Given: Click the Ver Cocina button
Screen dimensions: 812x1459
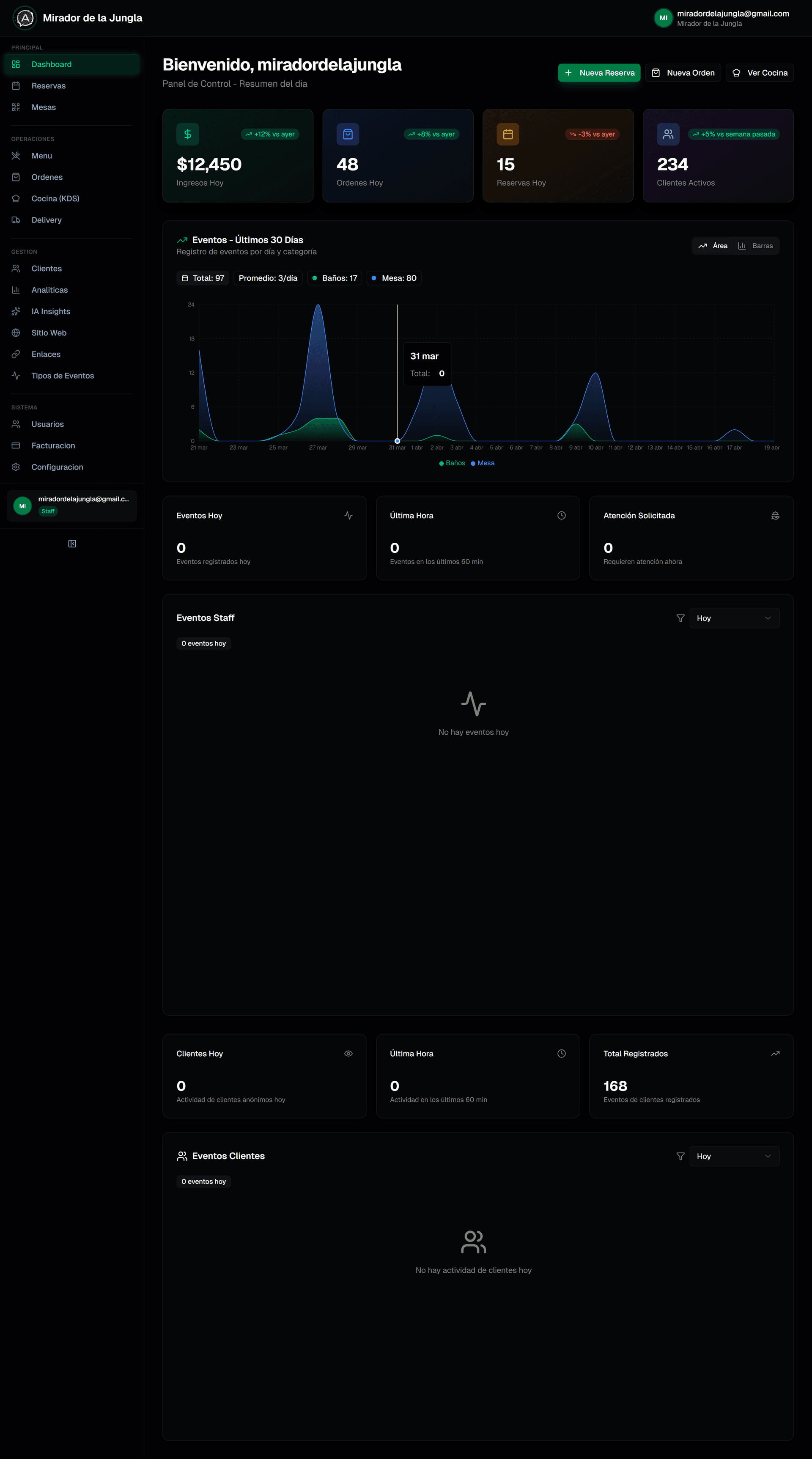Looking at the screenshot, I should (x=759, y=72).
